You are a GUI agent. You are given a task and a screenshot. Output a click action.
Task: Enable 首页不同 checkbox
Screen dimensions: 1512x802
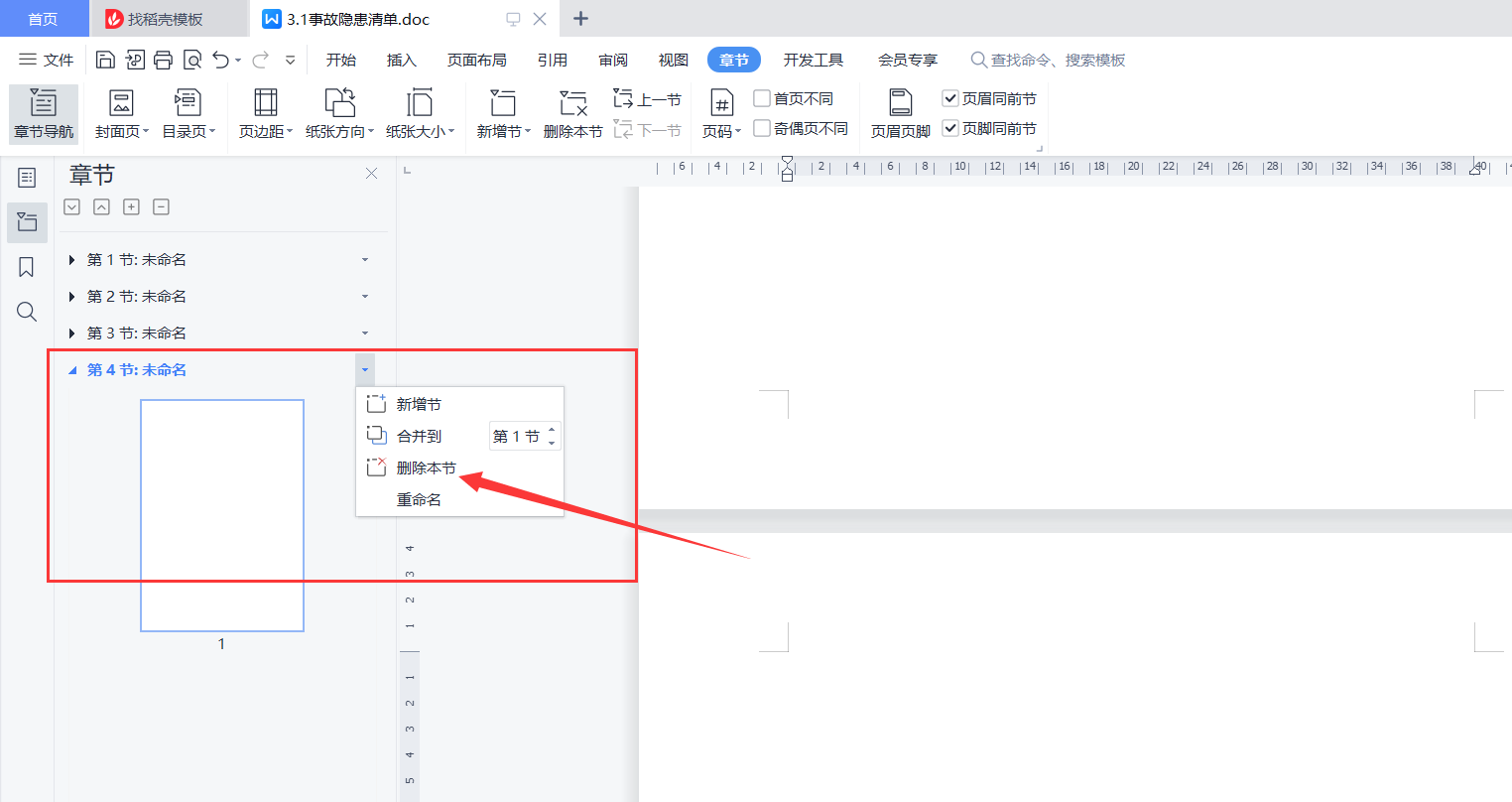[x=762, y=98]
